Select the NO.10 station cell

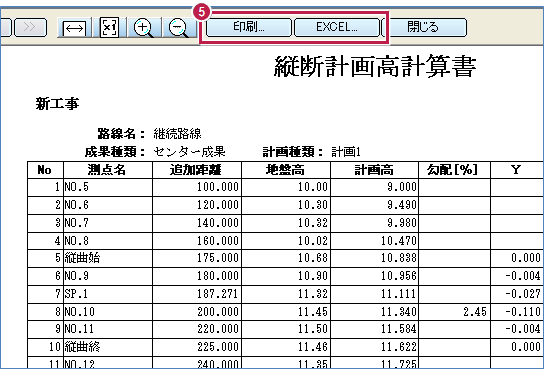click(x=108, y=312)
